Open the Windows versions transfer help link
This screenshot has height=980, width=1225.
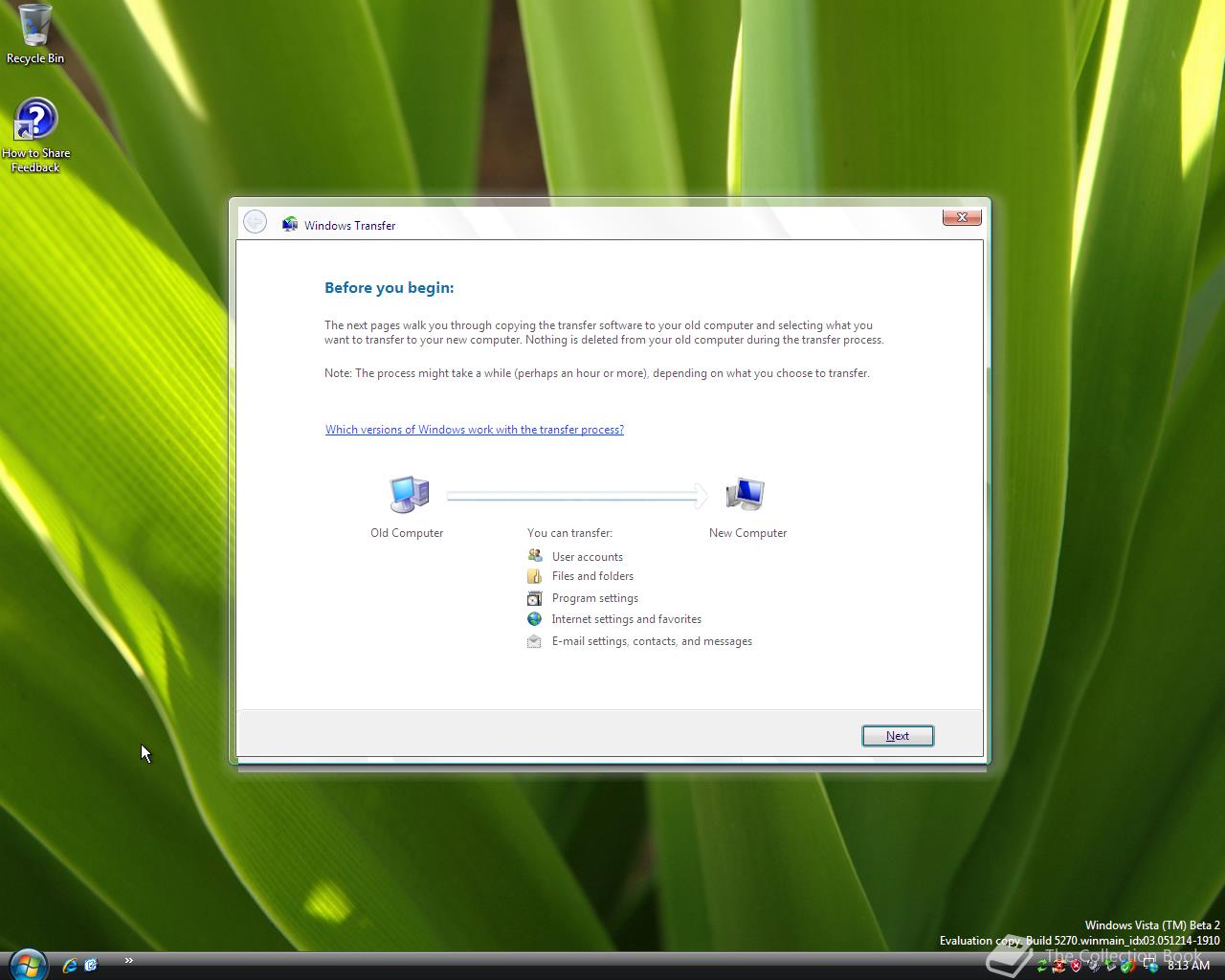[x=475, y=430]
